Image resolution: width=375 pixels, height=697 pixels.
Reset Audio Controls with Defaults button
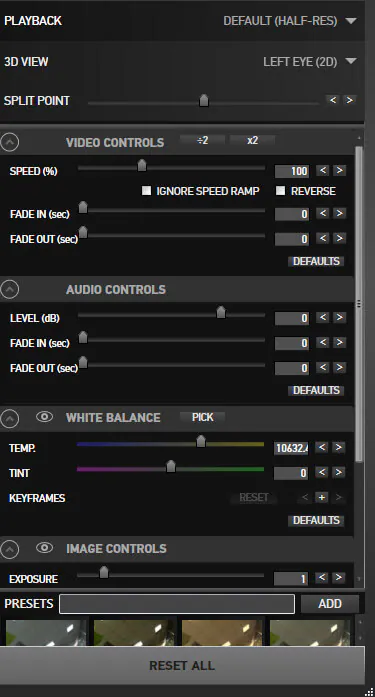click(316, 390)
